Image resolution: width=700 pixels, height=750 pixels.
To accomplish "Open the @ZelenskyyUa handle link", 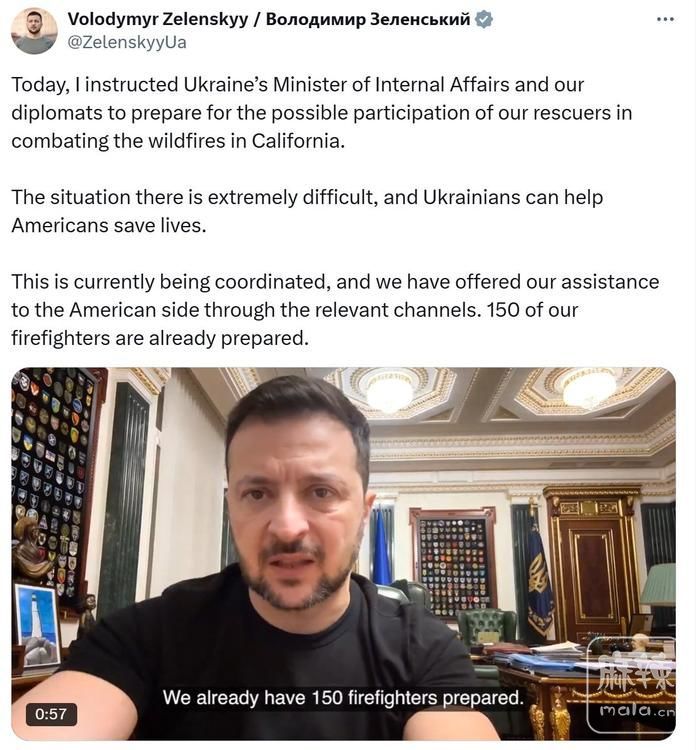I will (127, 43).
